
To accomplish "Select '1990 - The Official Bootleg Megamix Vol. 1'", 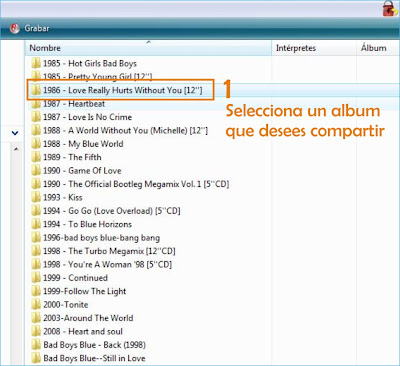I will [136, 184].
